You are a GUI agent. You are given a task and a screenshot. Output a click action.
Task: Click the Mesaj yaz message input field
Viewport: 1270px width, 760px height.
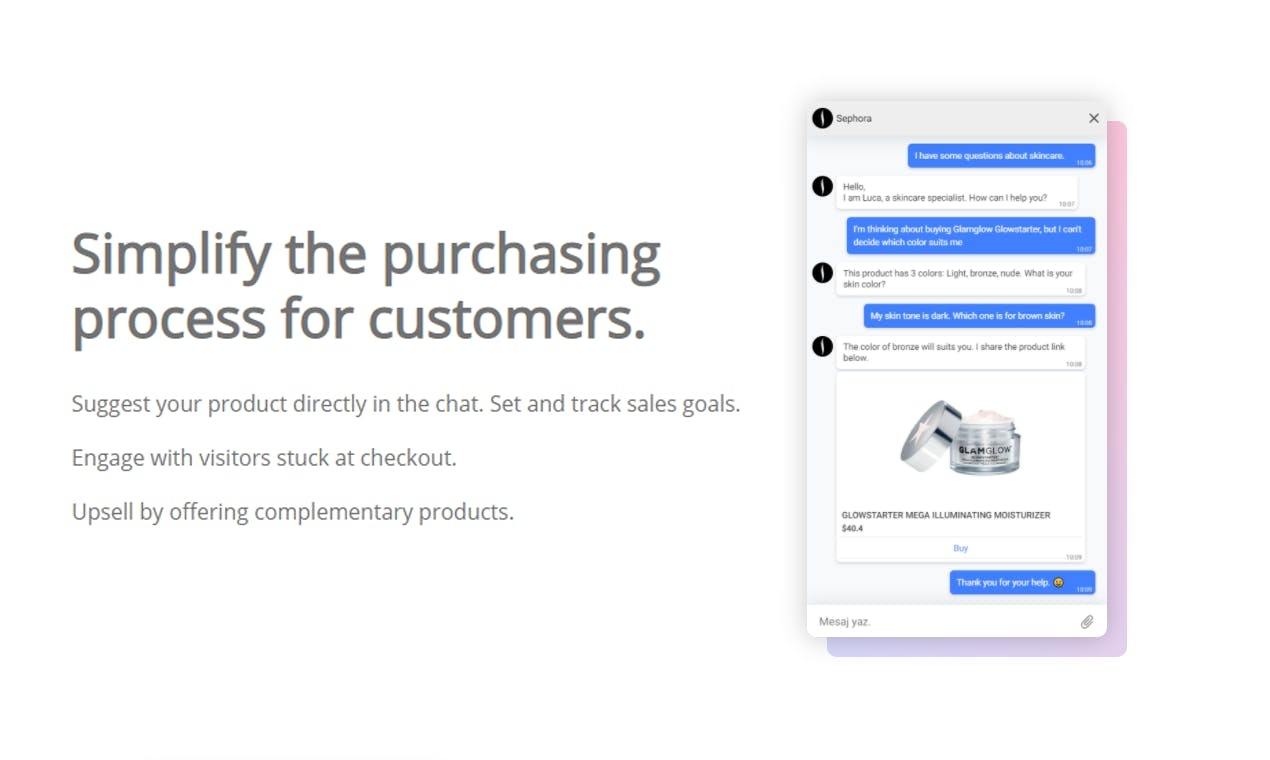(944, 622)
